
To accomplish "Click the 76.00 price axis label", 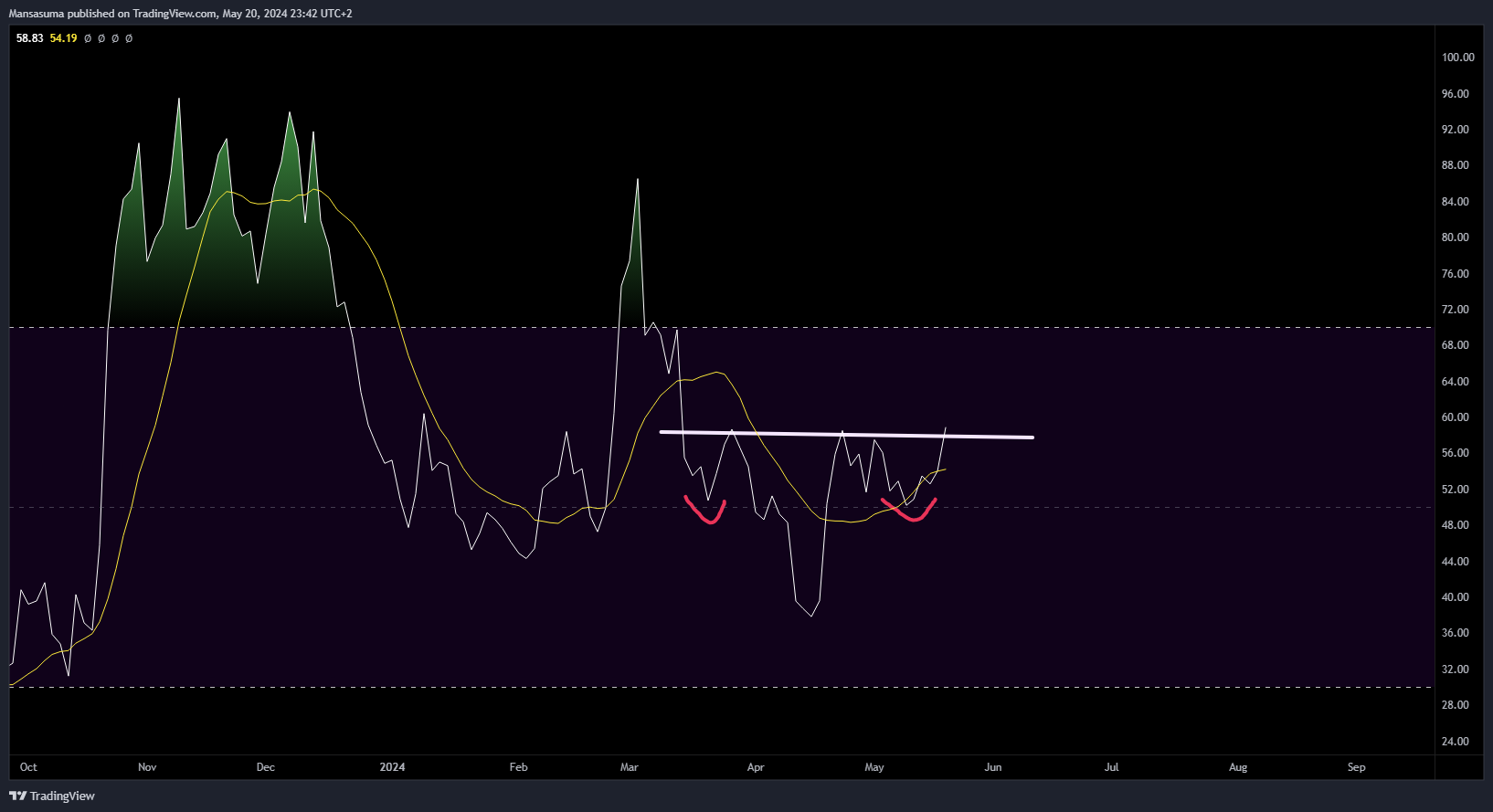I will tap(1455, 274).
